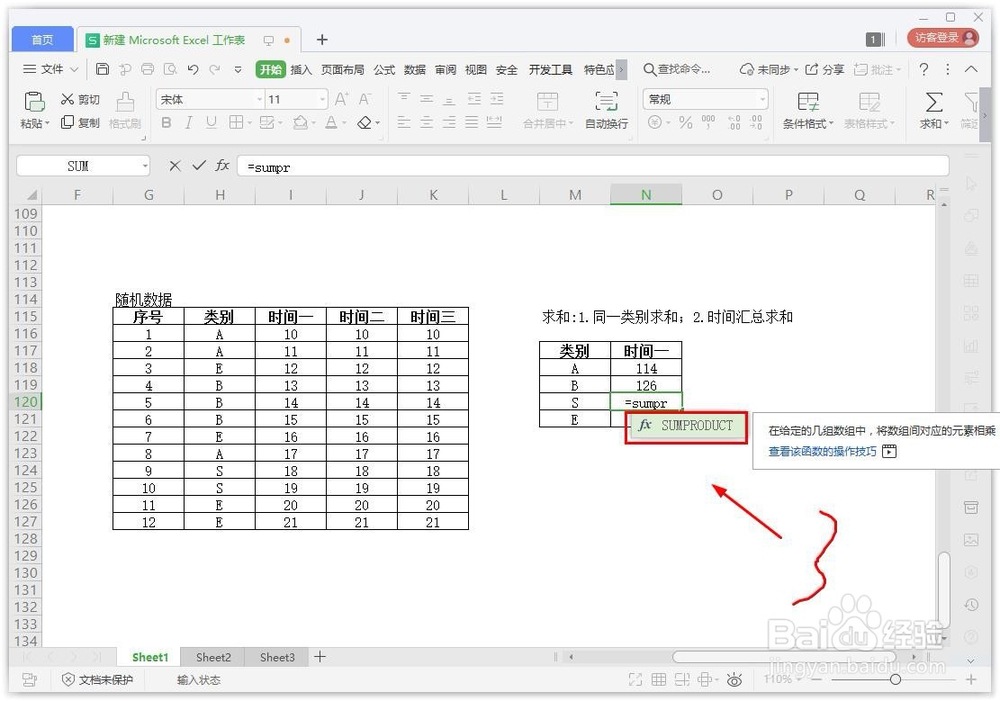
Task: Click the guest login (访客登录) button
Action: tap(943, 38)
